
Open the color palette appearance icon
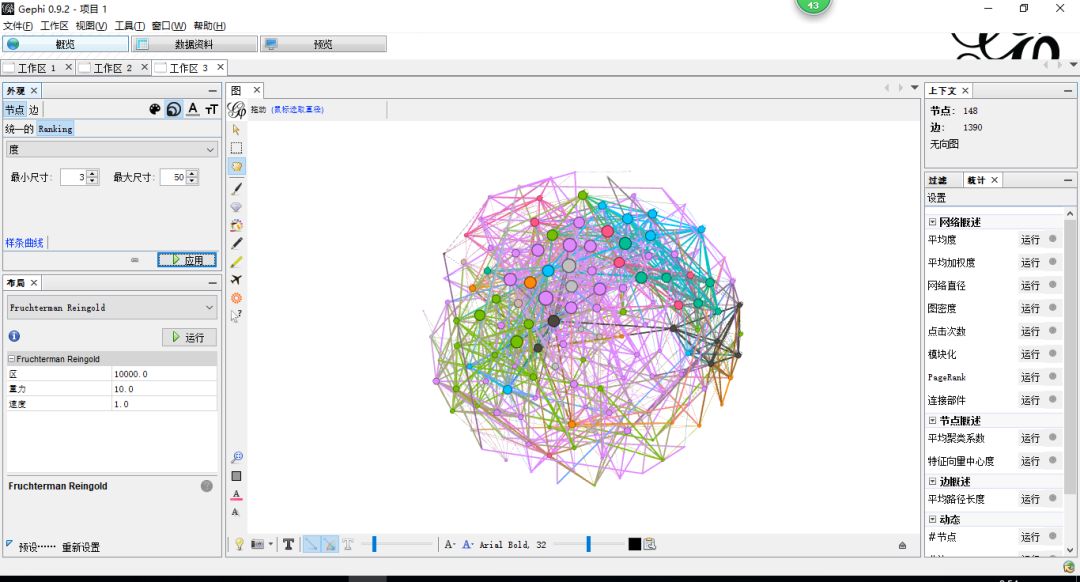[155, 110]
